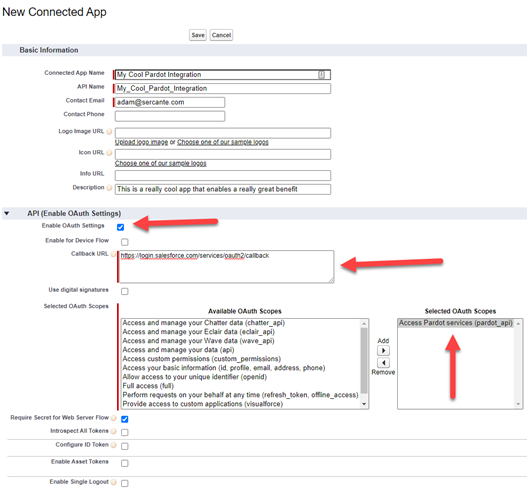527x489 pixels.
Task: Select Access custom permissions scope
Action: click(x=202, y=359)
